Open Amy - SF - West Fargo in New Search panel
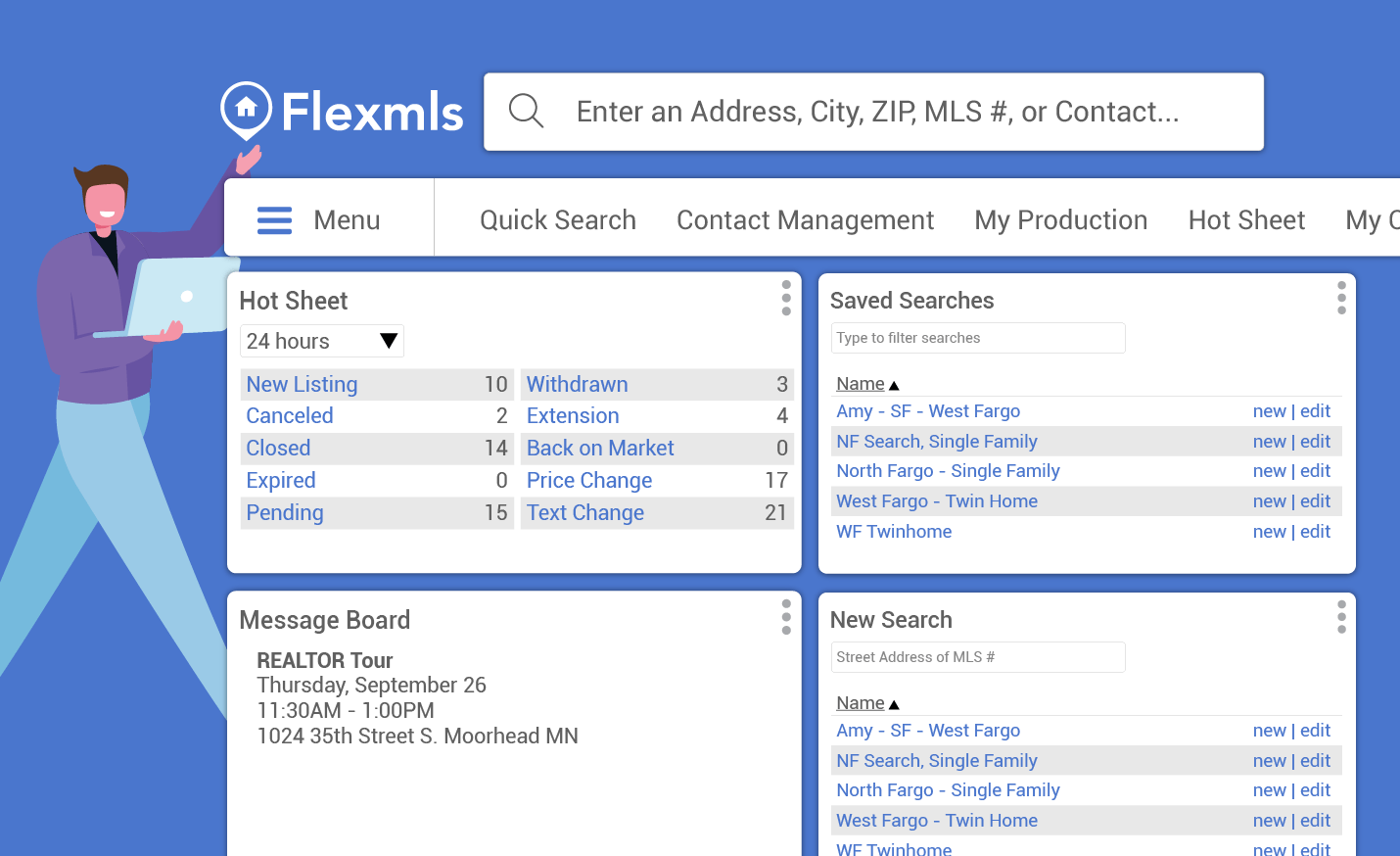The image size is (1400, 856). [x=928, y=731]
